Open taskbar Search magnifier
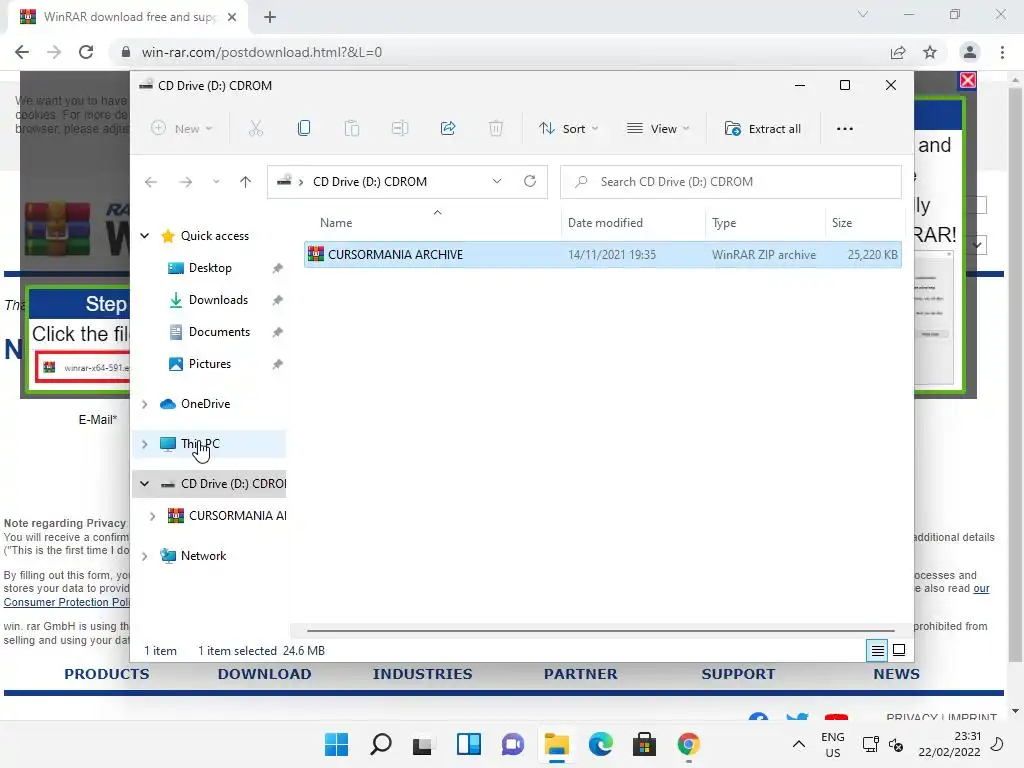Viewport: 1024px width, 768px height. click(381, 744)
